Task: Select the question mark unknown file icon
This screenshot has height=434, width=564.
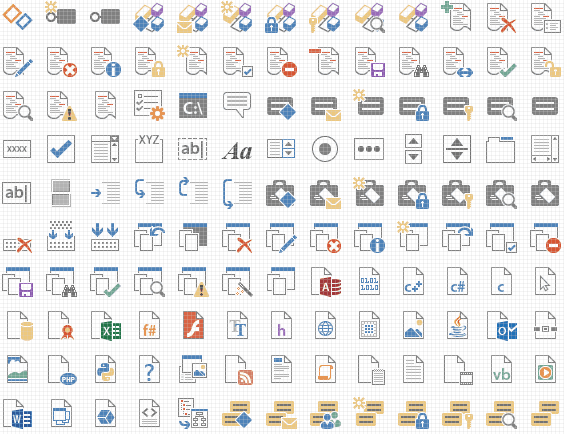Action: click(149, 369)
